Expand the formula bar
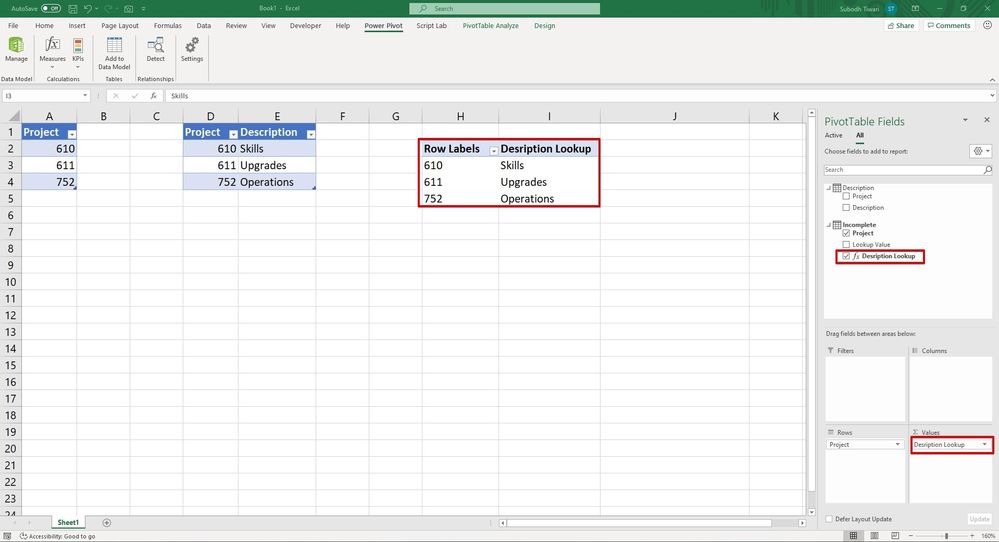The image size is (999, 542). coord(992,96)
